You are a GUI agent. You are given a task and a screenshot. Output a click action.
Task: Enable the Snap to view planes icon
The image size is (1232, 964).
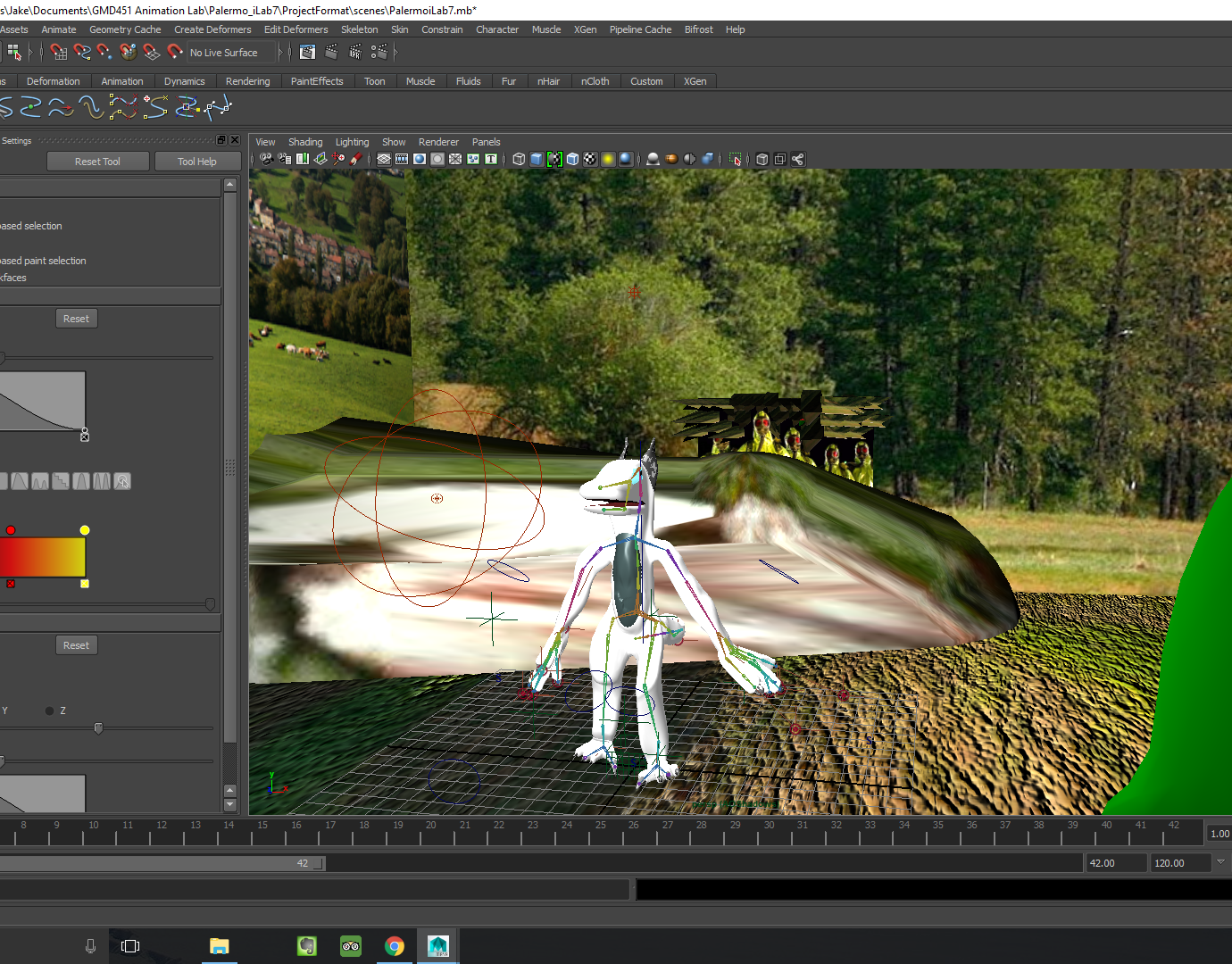coord(152,52)
